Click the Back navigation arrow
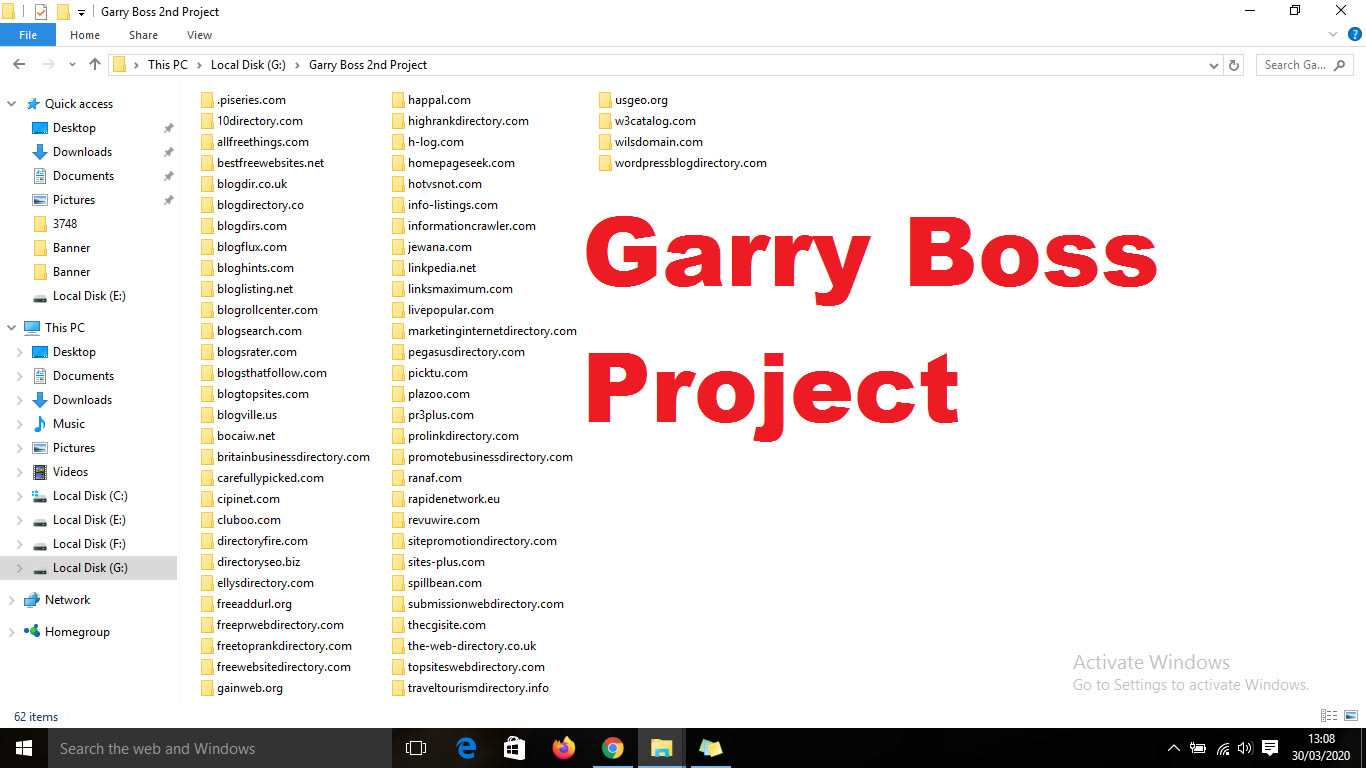Screen dimensions: 1366x768 [x=19, y=65]
